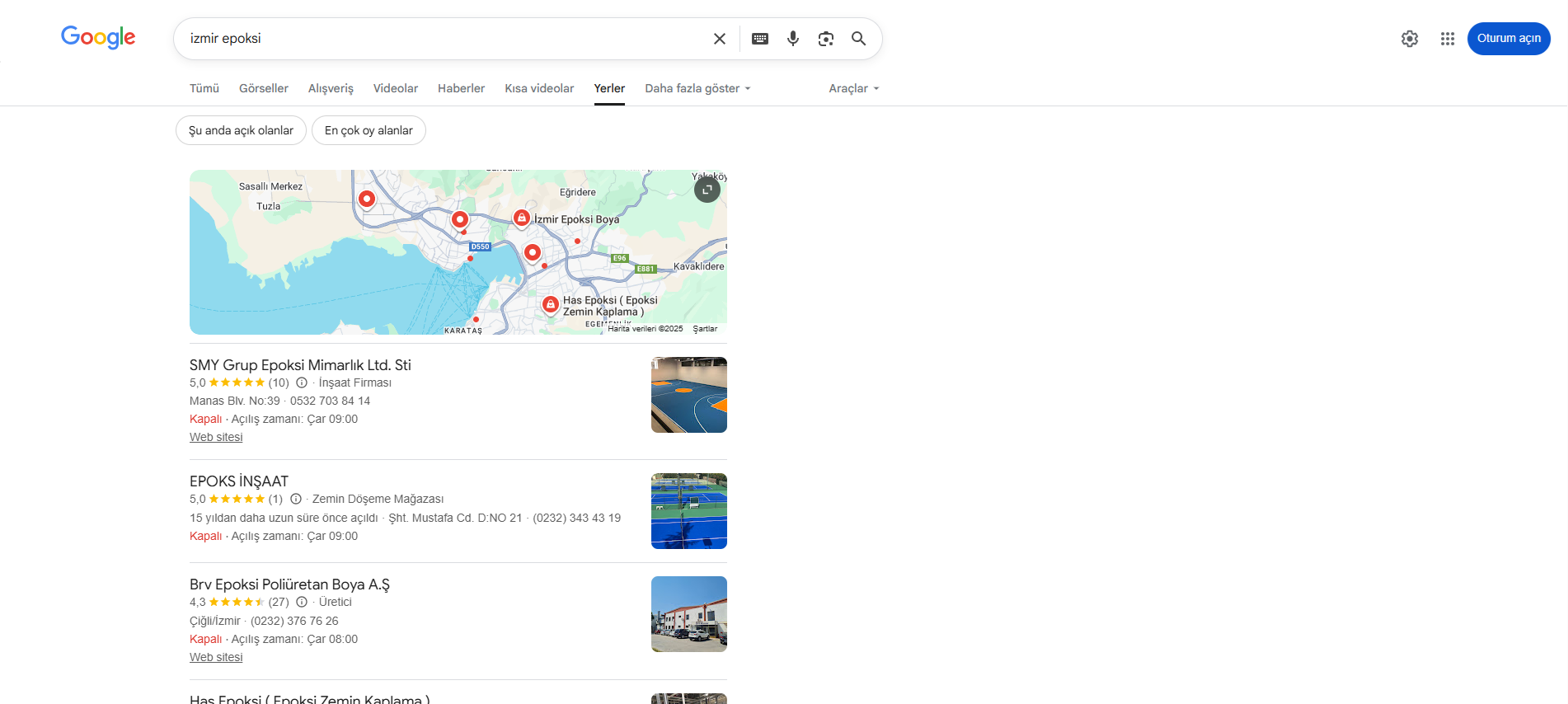Image resolution: width=1568 pixels, height=704 pixels.
Task: Expand search tools via Araçlar chevron
Action: pos(876,88)
